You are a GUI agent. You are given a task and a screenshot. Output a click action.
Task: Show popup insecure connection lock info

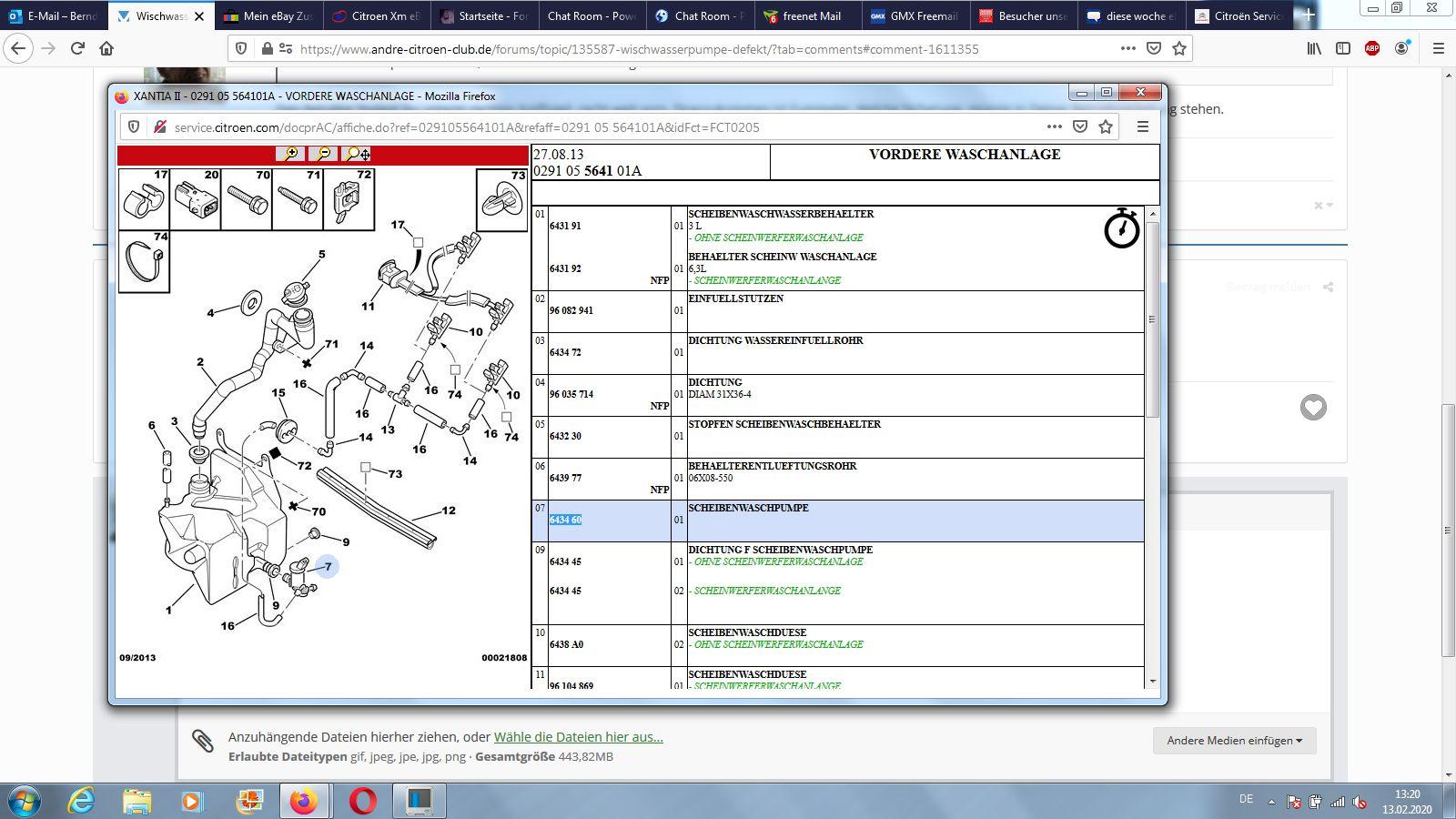pyautogui.click(x=159, y=127)
